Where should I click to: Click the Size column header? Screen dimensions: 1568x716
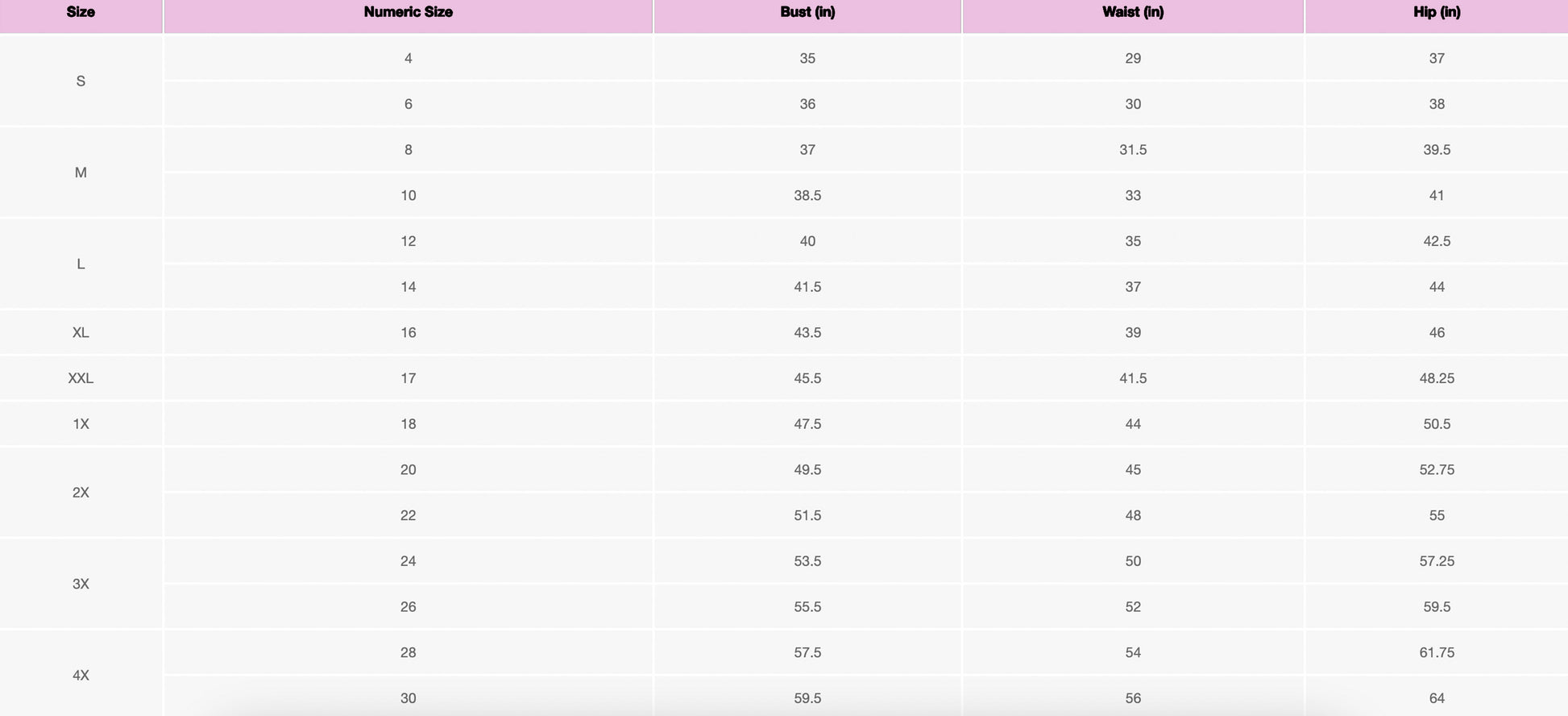point(81,12)
